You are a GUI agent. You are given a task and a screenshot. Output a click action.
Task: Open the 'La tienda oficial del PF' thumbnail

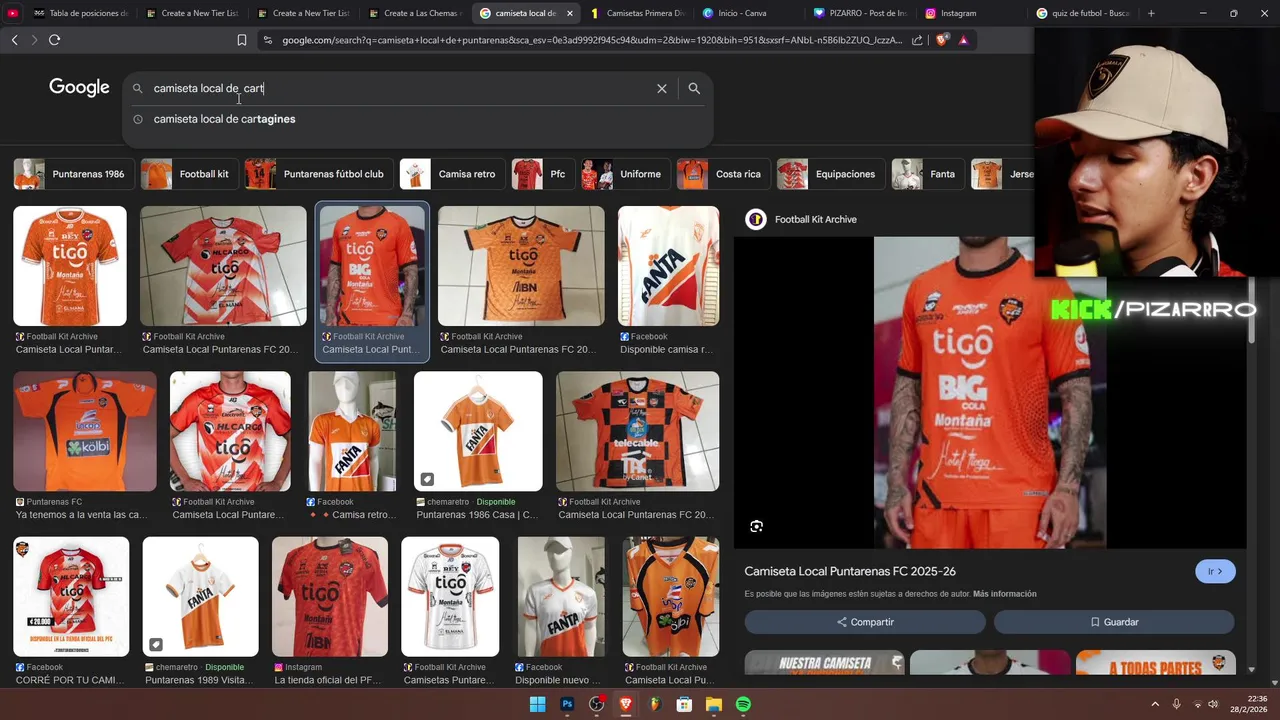pos(329,596)
